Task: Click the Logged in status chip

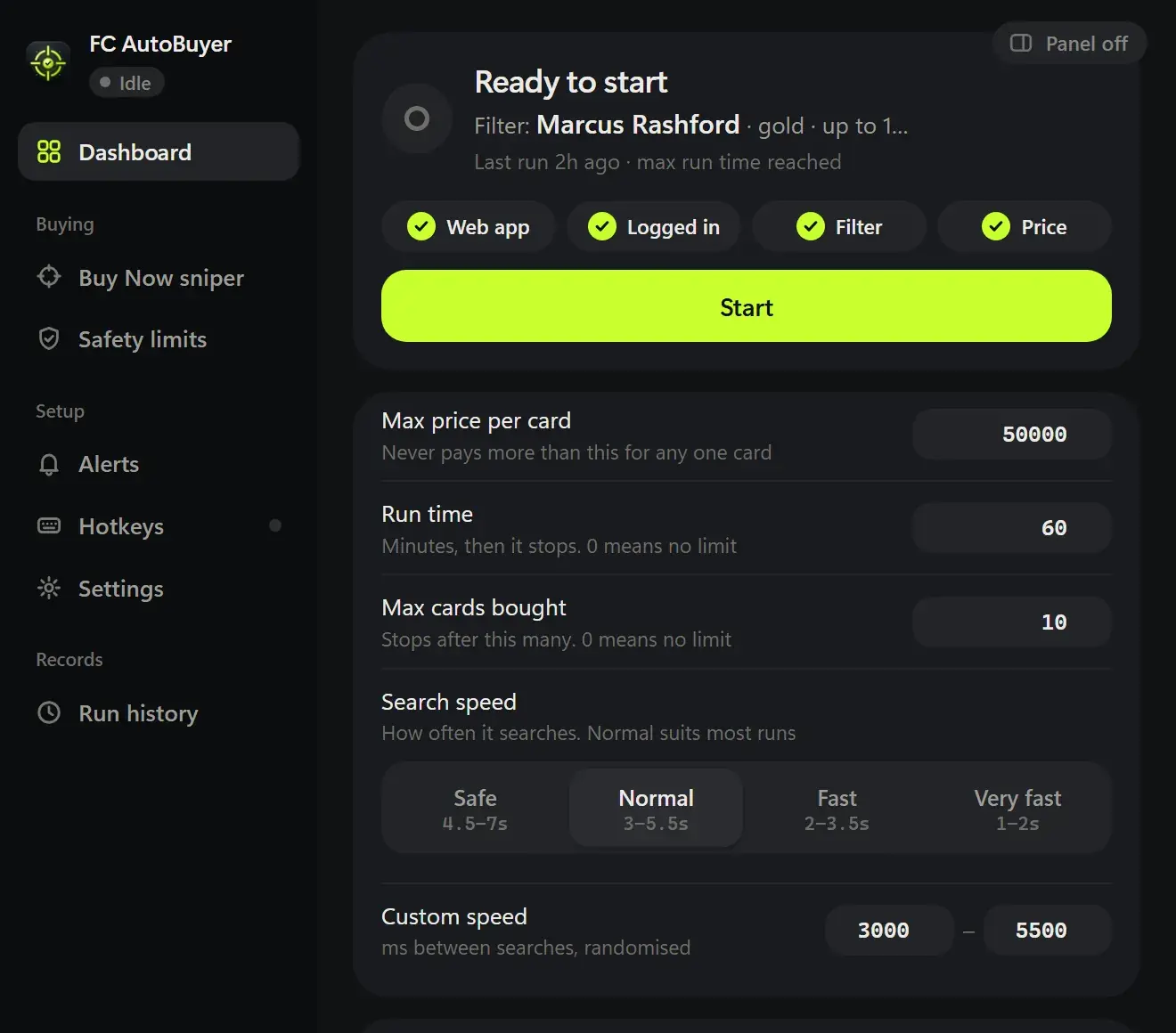Action: tap(654, 226)
